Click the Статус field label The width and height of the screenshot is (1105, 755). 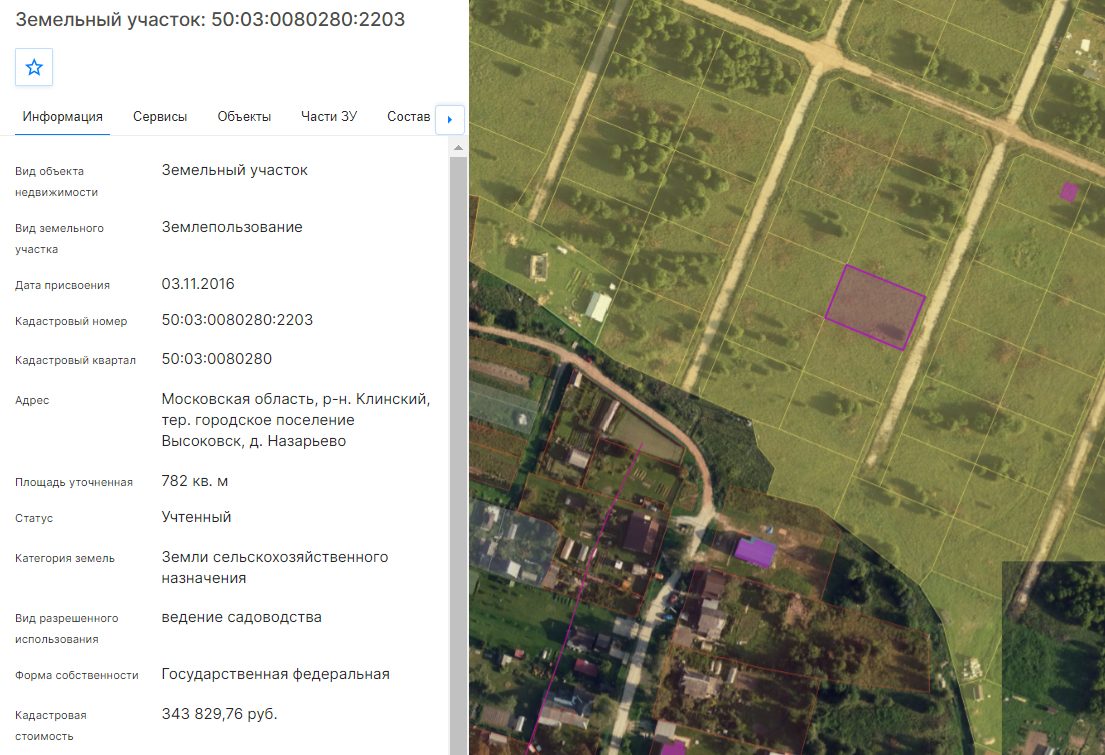pyautogui.click(x=34, y=518)
